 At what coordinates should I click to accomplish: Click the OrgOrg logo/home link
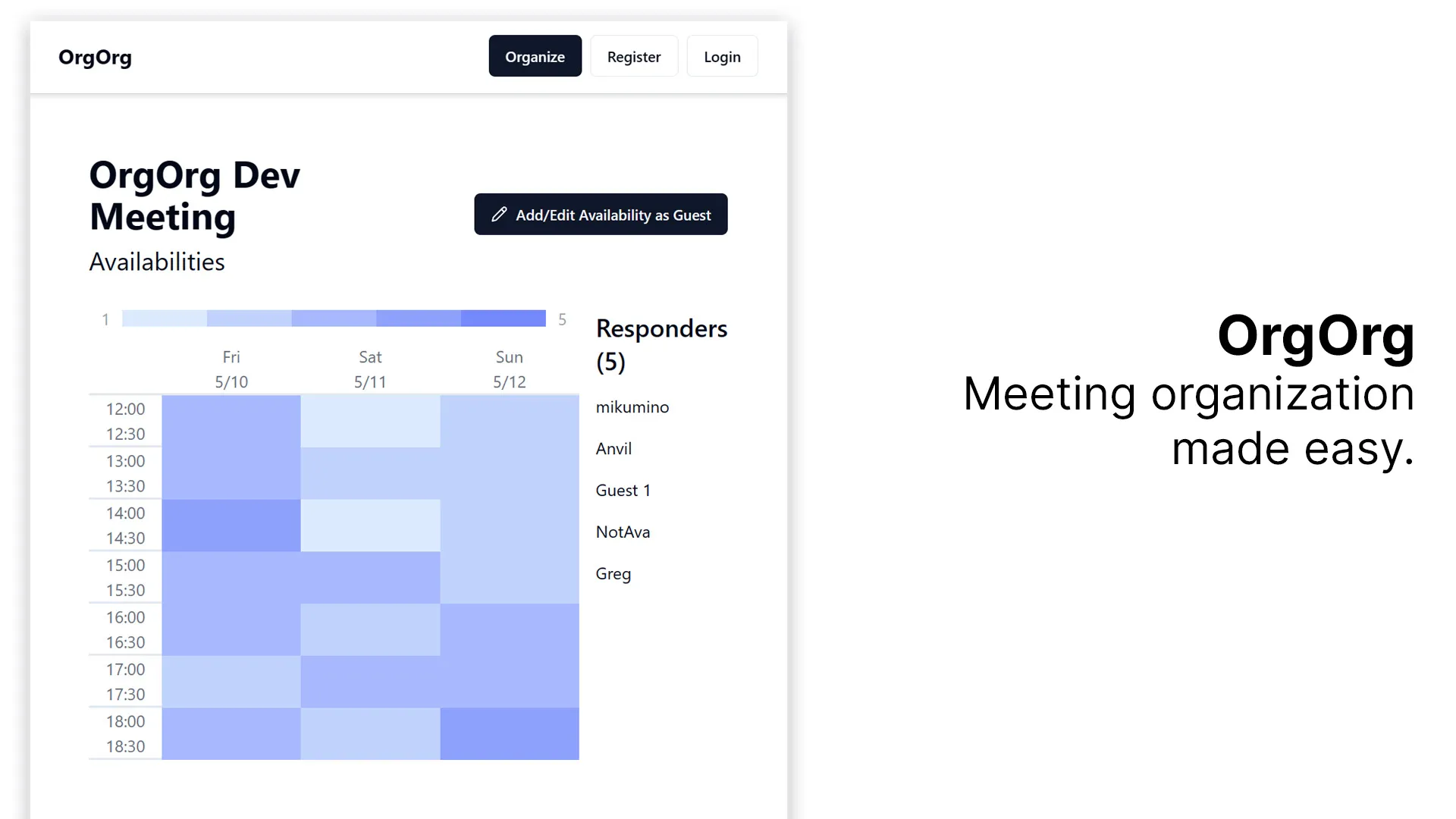pyautogui.click(x=95, y=56)
